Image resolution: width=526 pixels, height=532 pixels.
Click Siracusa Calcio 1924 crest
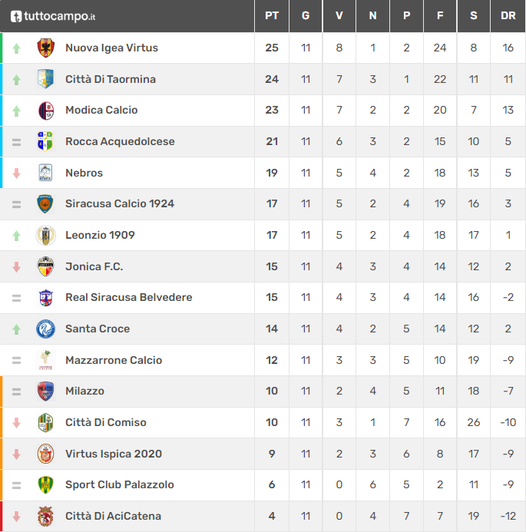[x=45, y=204]
